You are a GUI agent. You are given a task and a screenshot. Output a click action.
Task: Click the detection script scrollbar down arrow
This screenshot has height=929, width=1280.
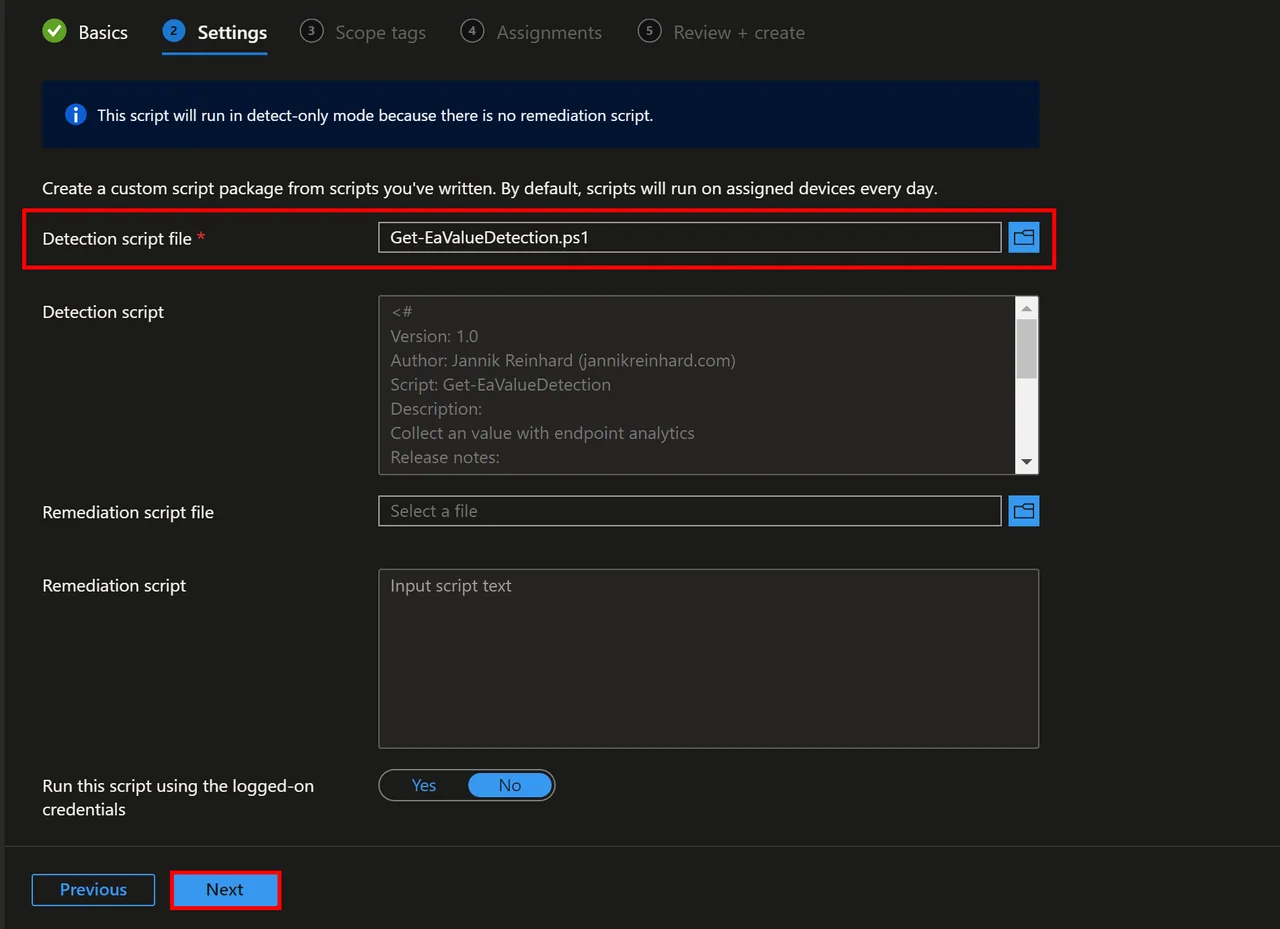point(1027,462)
